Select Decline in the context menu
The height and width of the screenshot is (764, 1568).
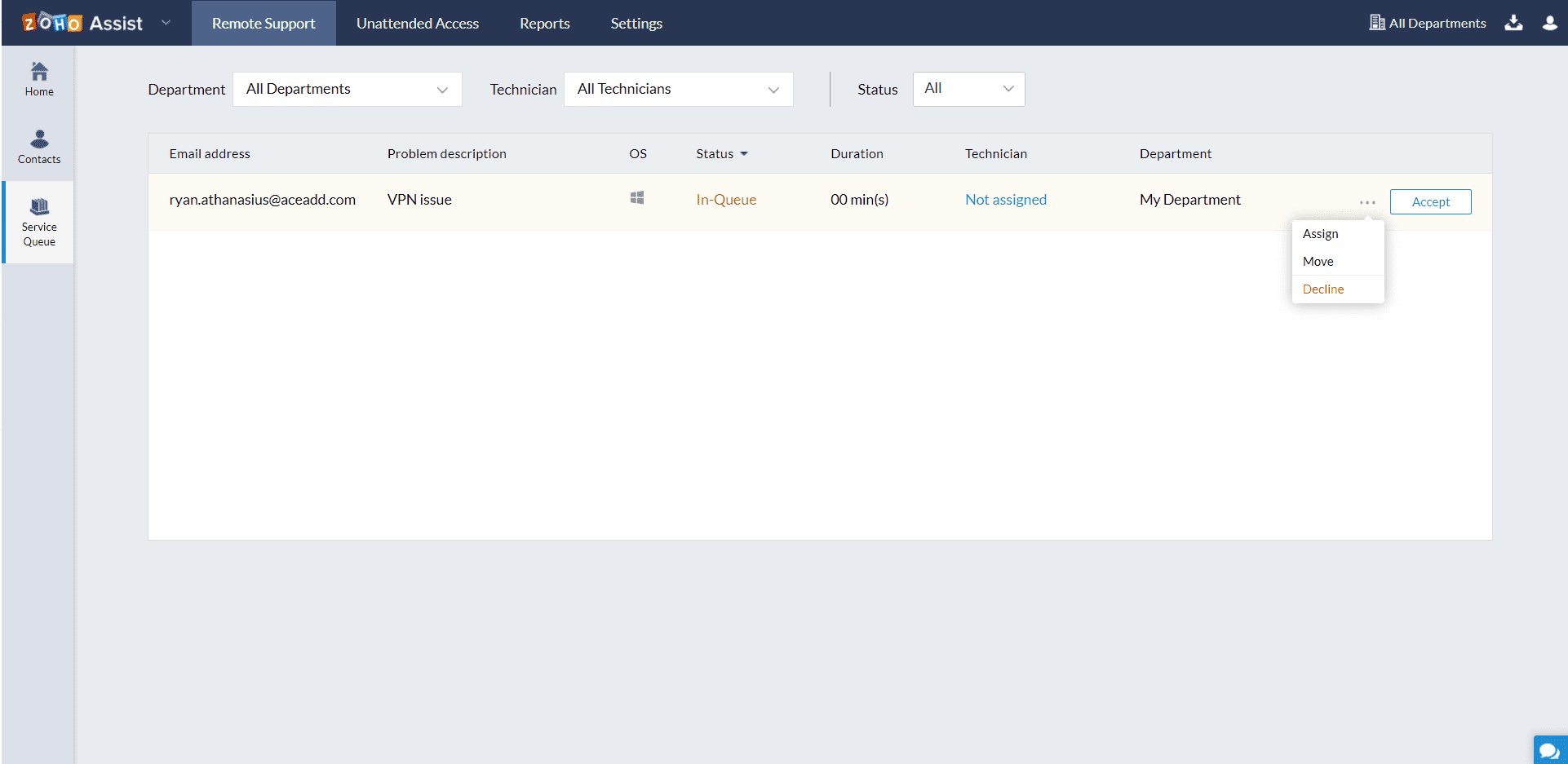coord(1322,289)
